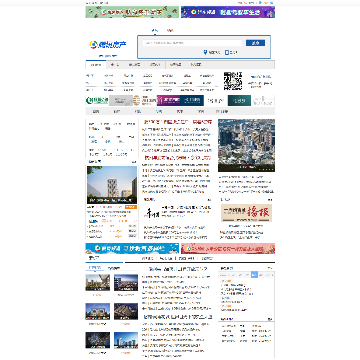Focus the search text field in the blue box
This screenshot has height=360, width=360.
click(x=193, y=43)
